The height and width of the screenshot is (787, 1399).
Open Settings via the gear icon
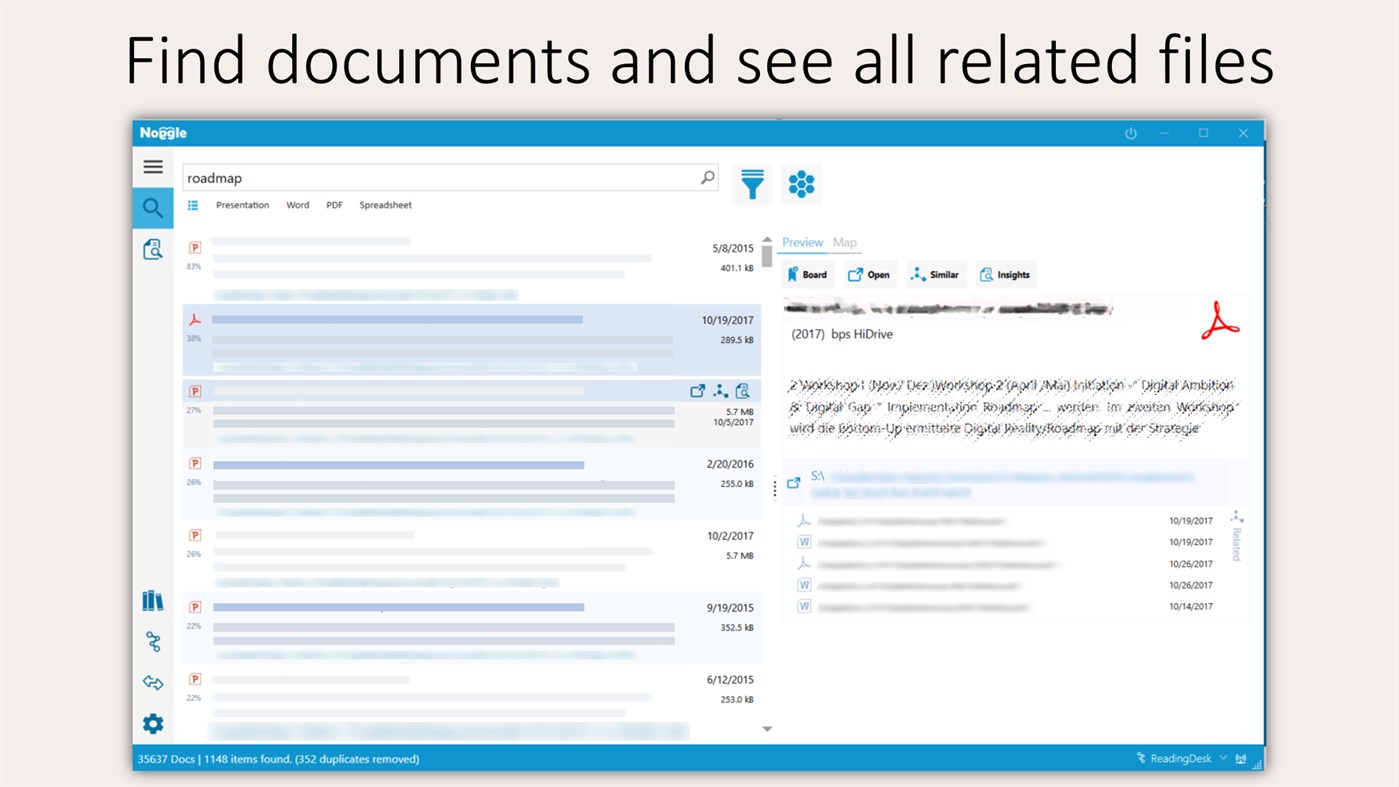click(152, 723)
